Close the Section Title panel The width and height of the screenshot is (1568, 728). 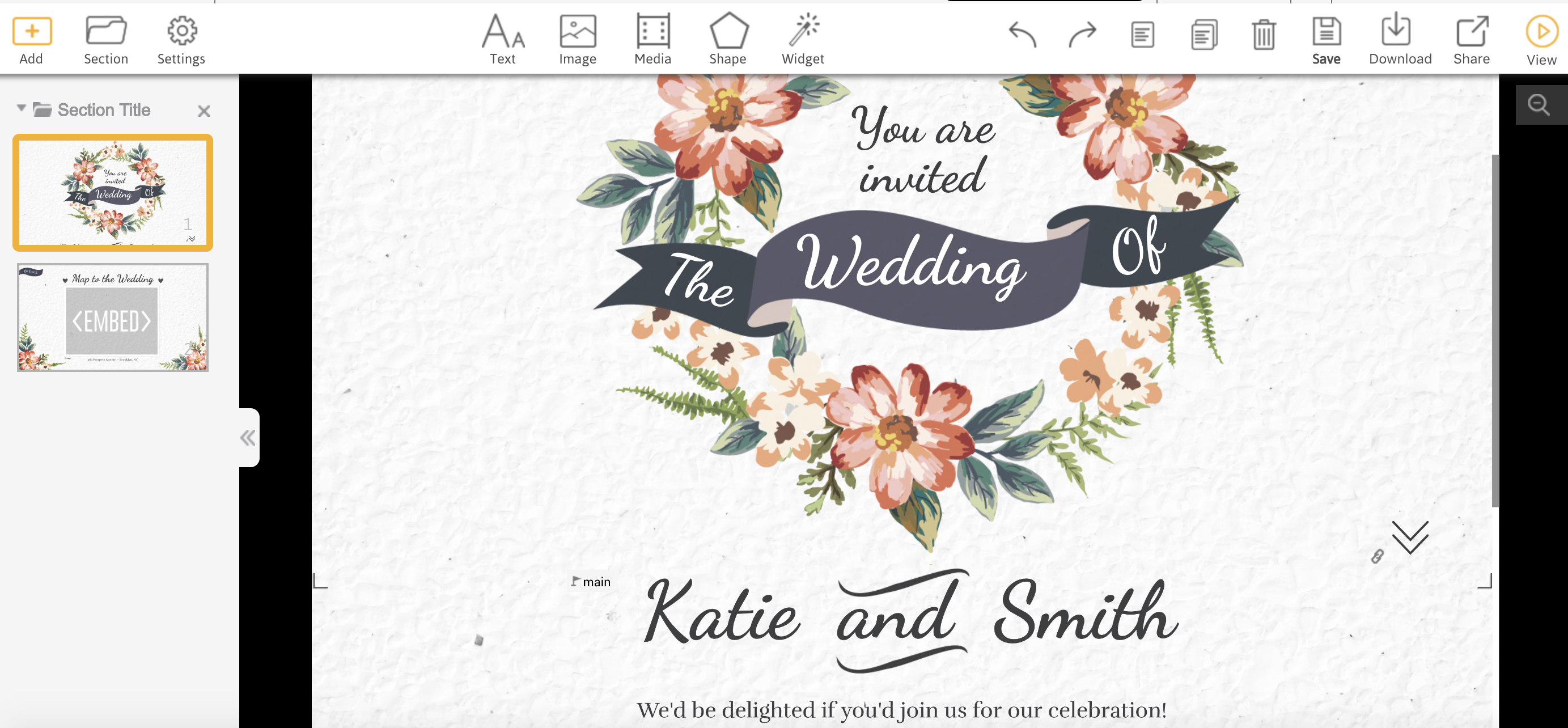204,111
